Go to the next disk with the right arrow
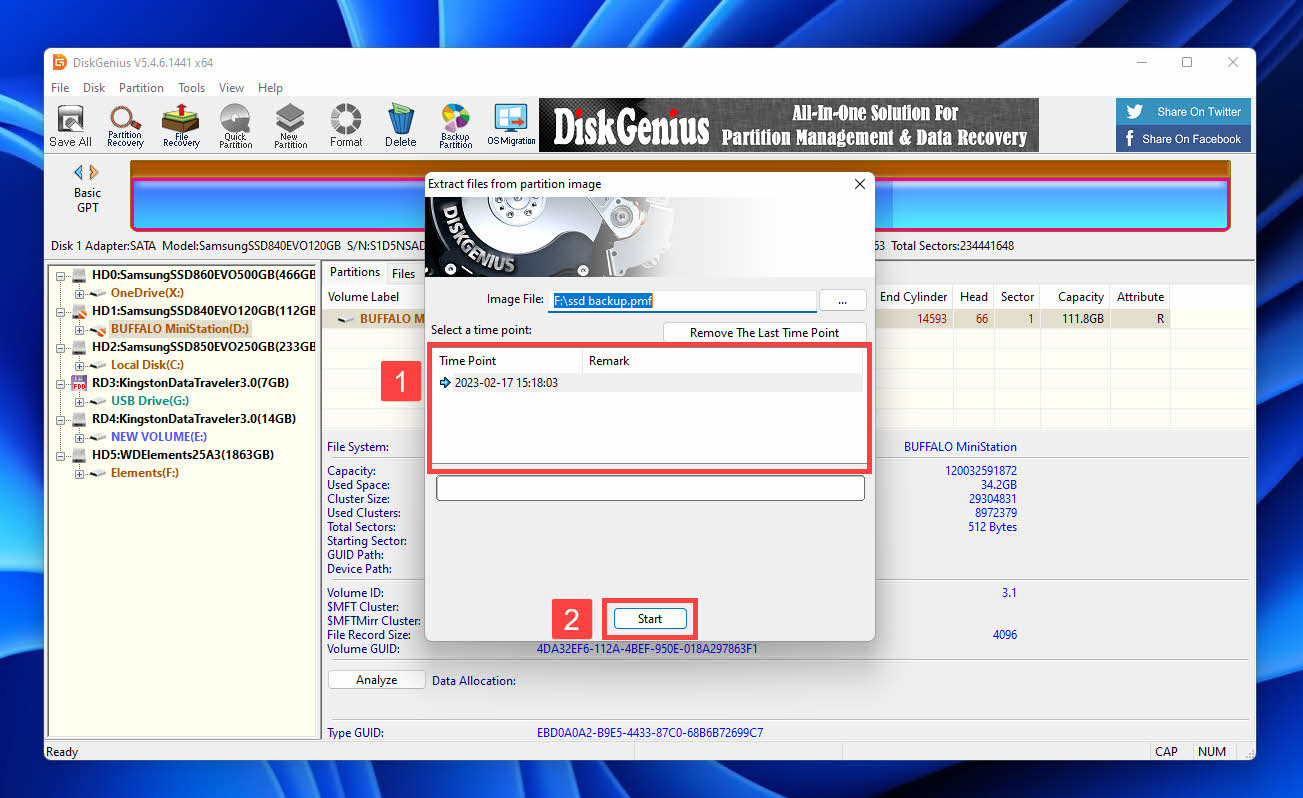The width and height of the screenshot is (1303, 798). [94, 172]
